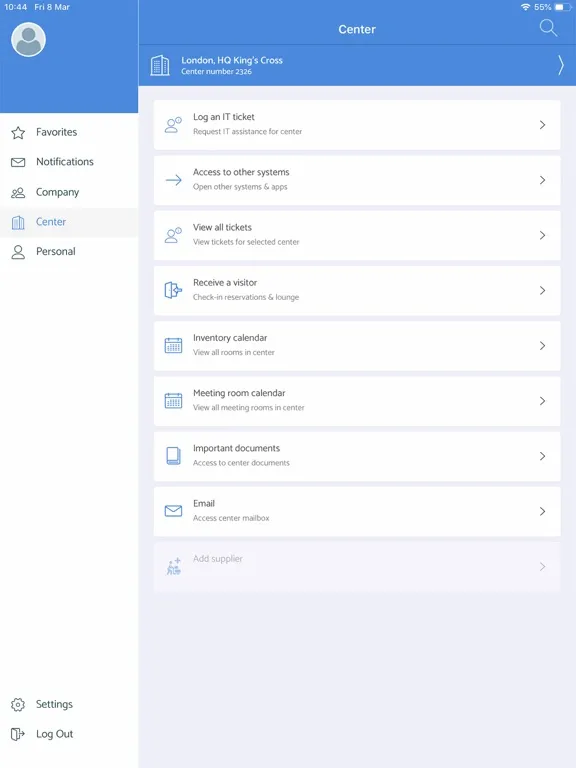Open the Email center mailbox entry
Screen dimensions: 576x768
tap(357, 511)
